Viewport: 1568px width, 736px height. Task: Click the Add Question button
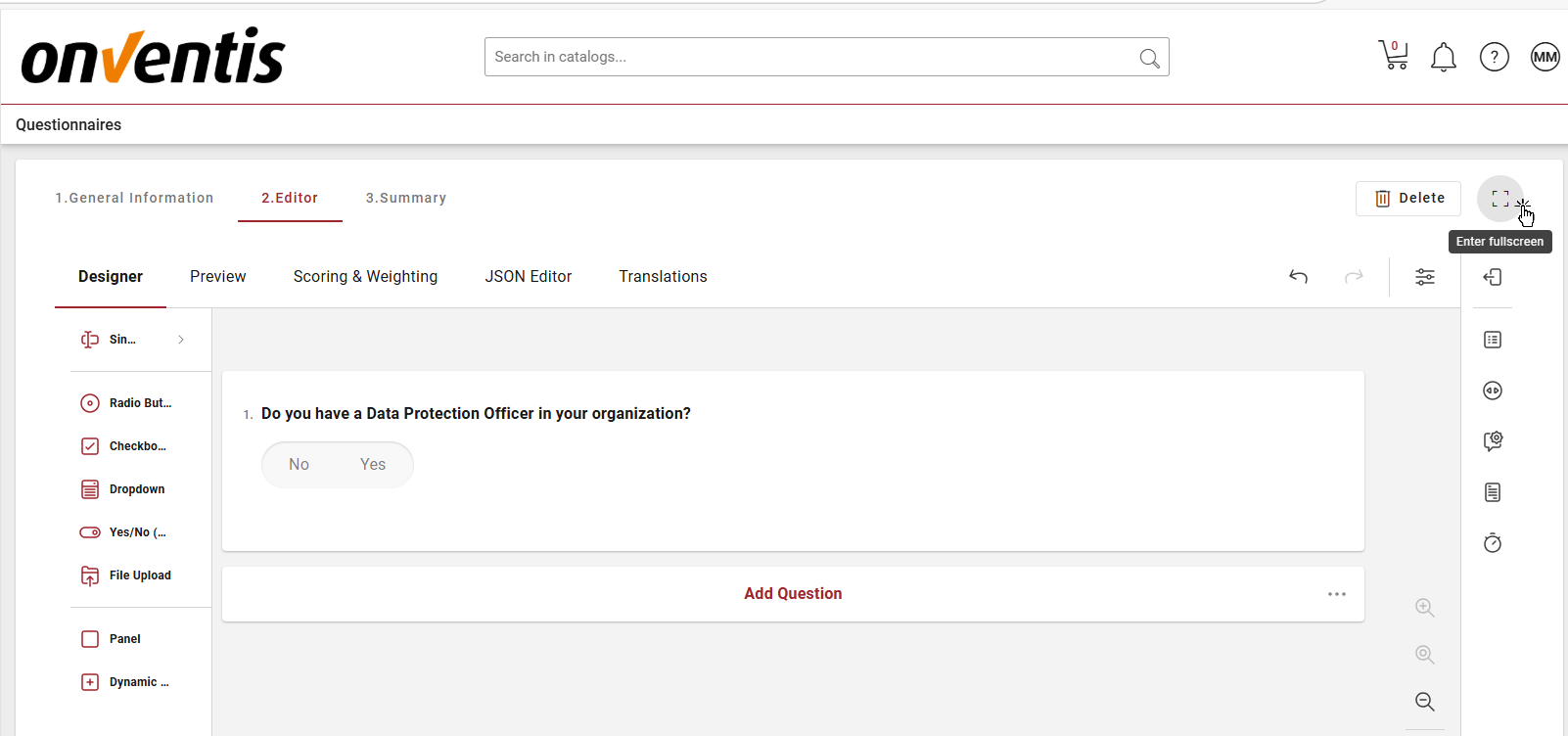[x=792, y=594]
